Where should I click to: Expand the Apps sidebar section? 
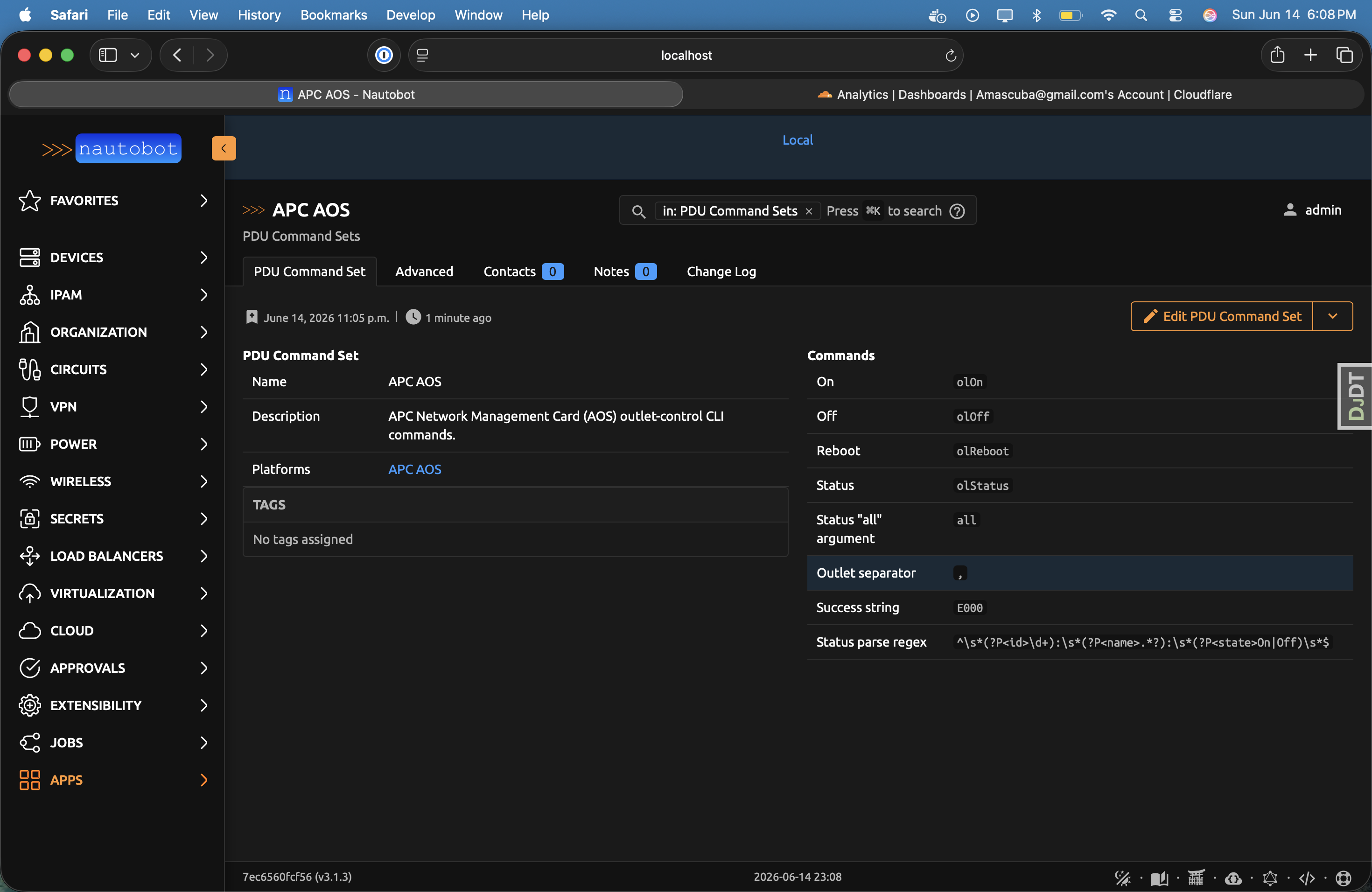coord(112,780)
